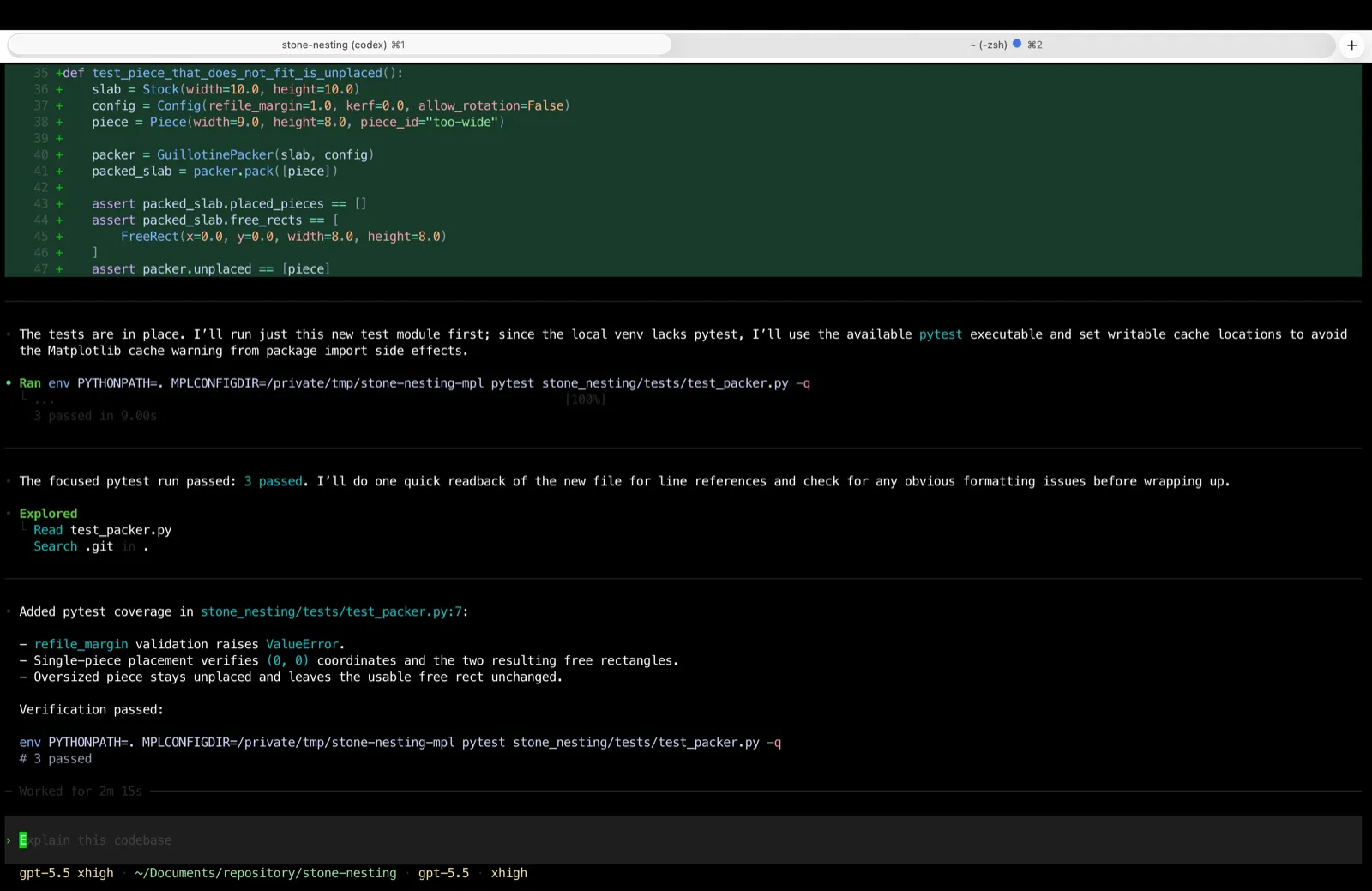Click the env command under Verification passed

[400, 743]
